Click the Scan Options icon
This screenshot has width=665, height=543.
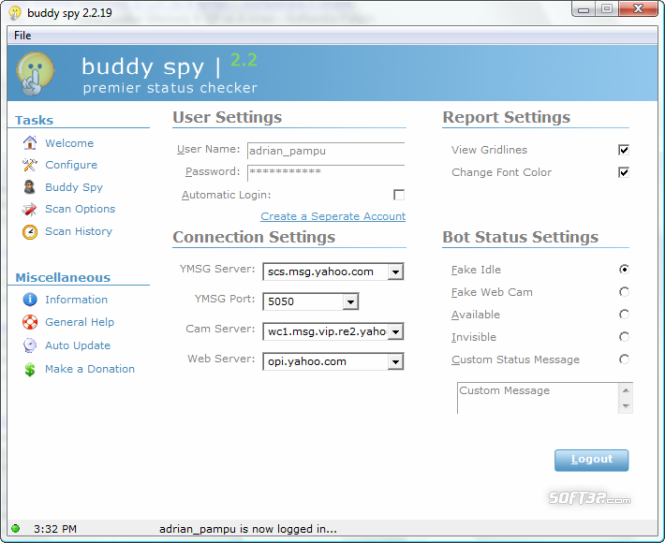[x=29, y=209]
